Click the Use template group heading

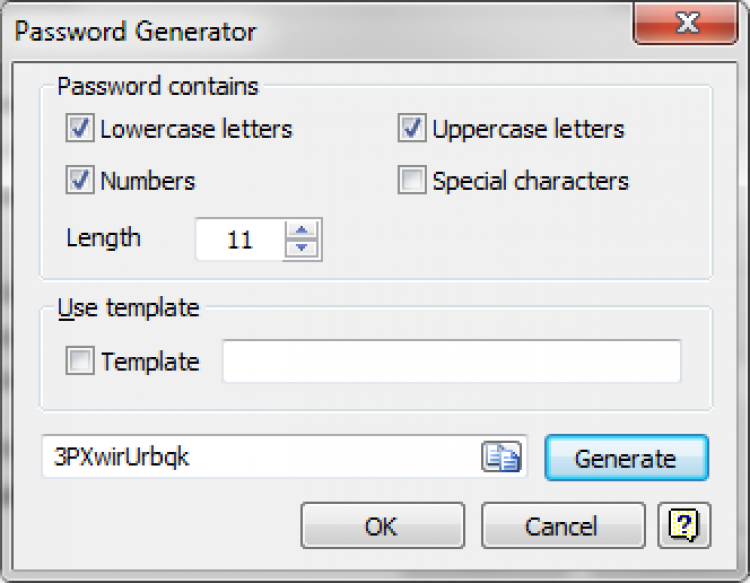click(128, 307)
